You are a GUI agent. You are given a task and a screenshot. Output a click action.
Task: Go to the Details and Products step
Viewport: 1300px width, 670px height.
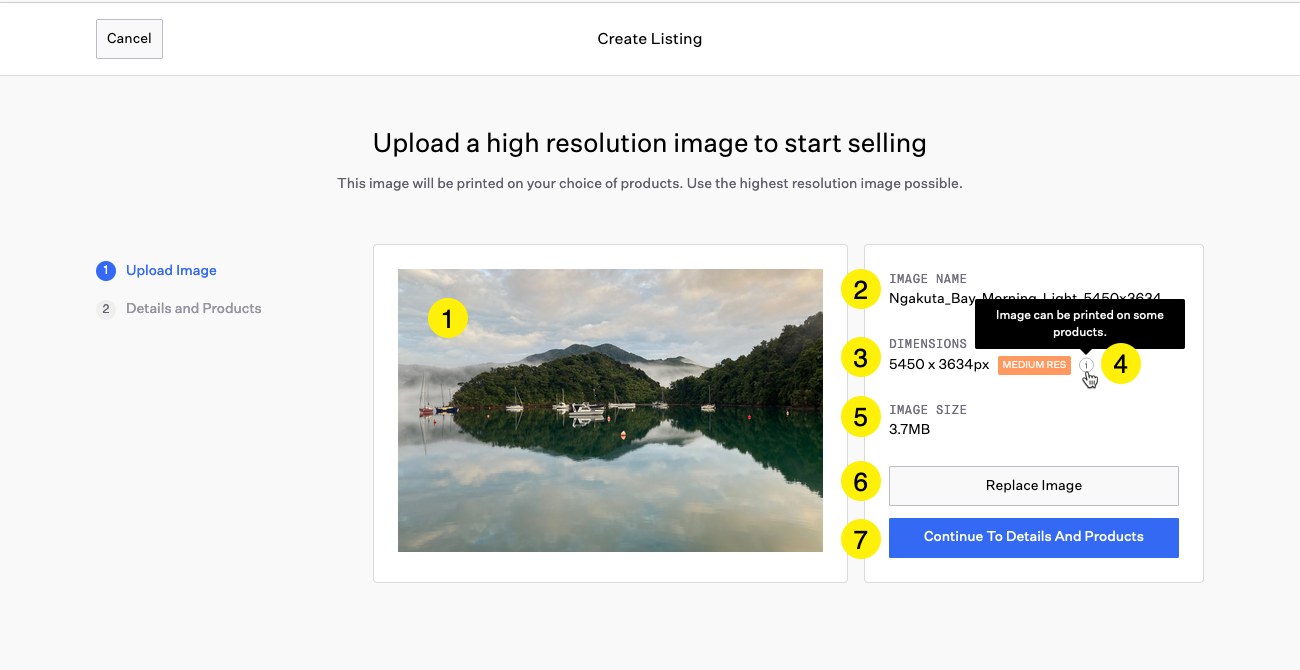click(193, 309)
